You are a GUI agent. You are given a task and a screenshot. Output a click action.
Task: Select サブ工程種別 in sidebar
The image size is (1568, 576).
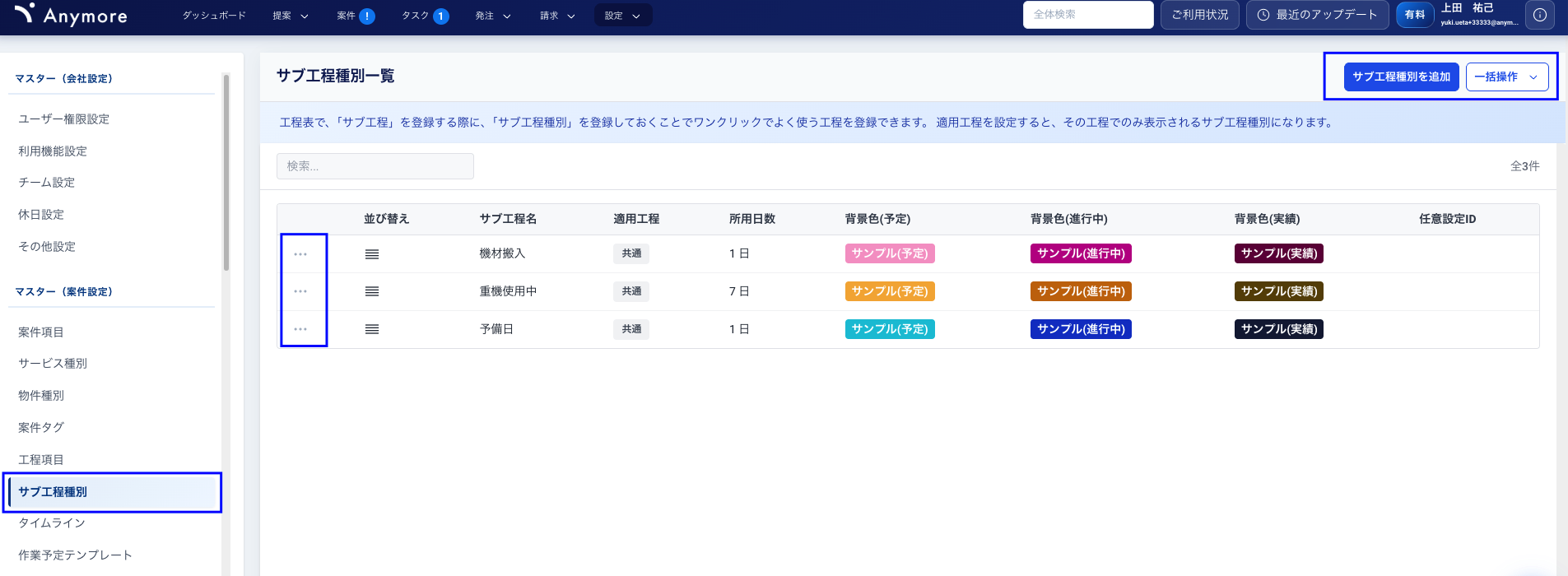point(113,492)
